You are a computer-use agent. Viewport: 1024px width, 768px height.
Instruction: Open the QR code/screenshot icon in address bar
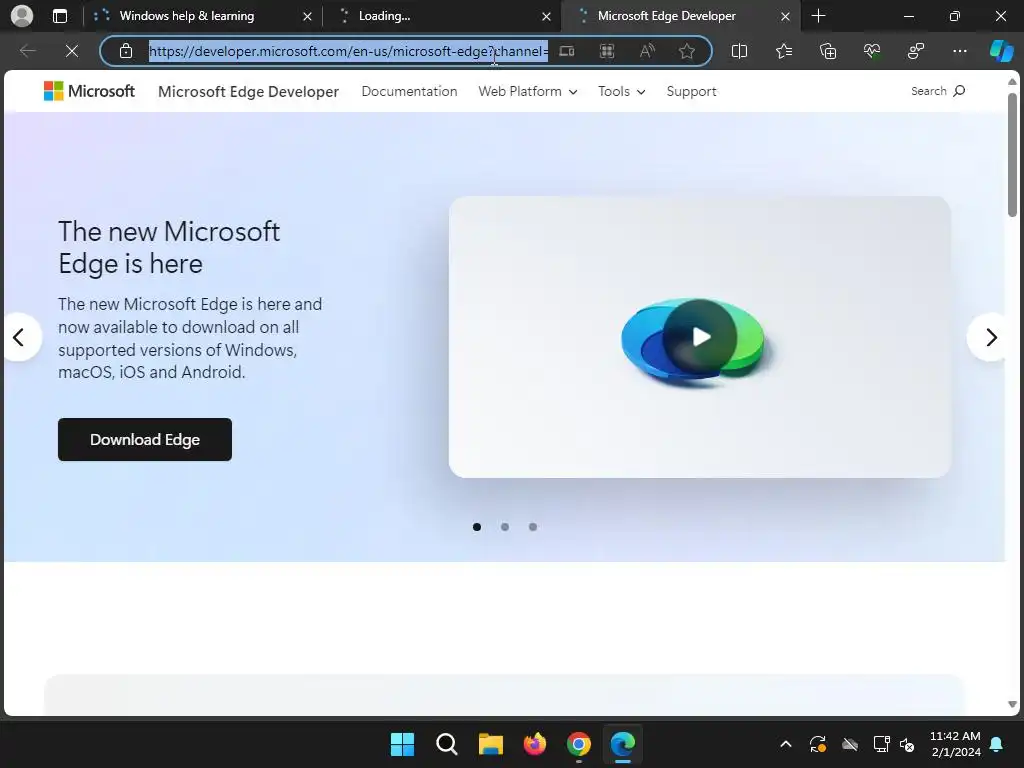(x=607, y=51)
